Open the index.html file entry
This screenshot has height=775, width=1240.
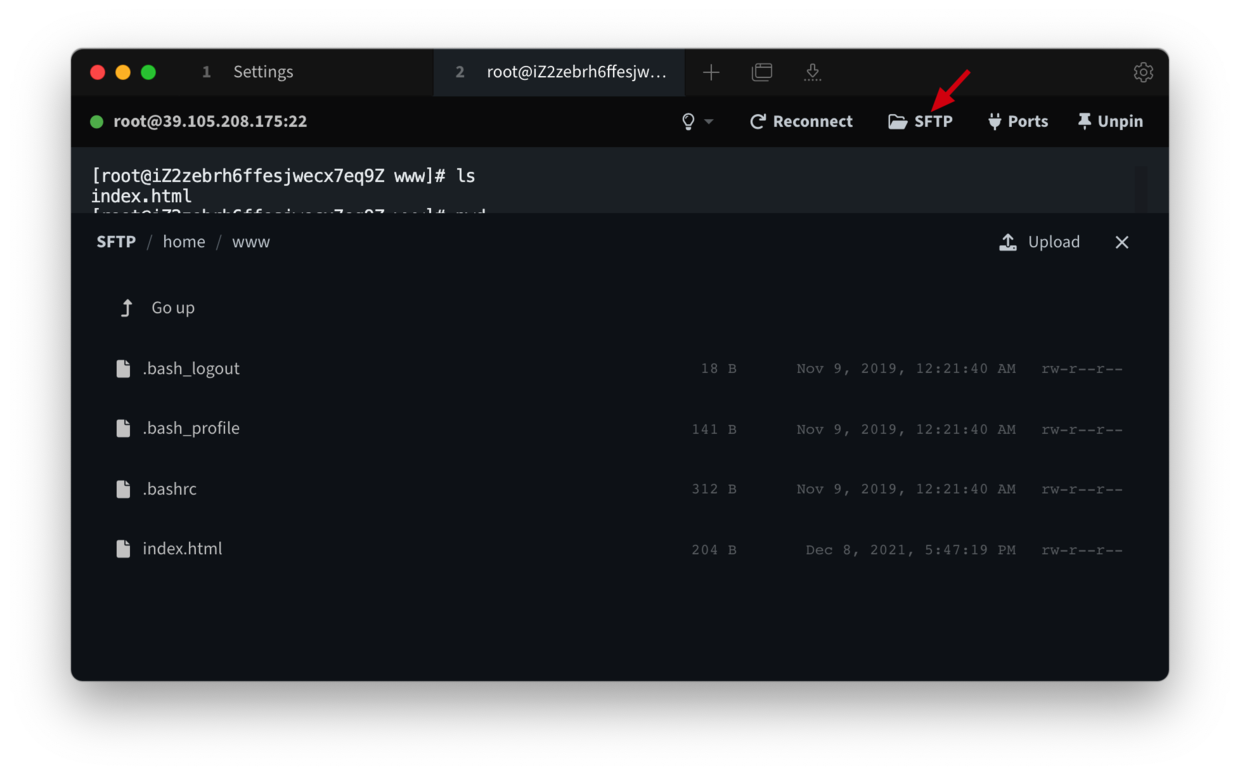click(x=182, y=549)
